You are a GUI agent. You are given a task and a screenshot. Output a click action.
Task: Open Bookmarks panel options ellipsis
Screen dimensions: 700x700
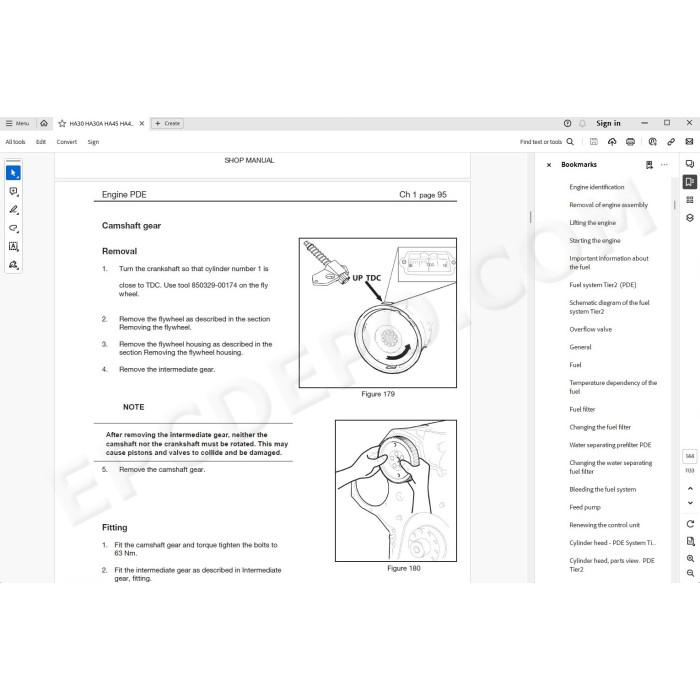tap(664, 165)
